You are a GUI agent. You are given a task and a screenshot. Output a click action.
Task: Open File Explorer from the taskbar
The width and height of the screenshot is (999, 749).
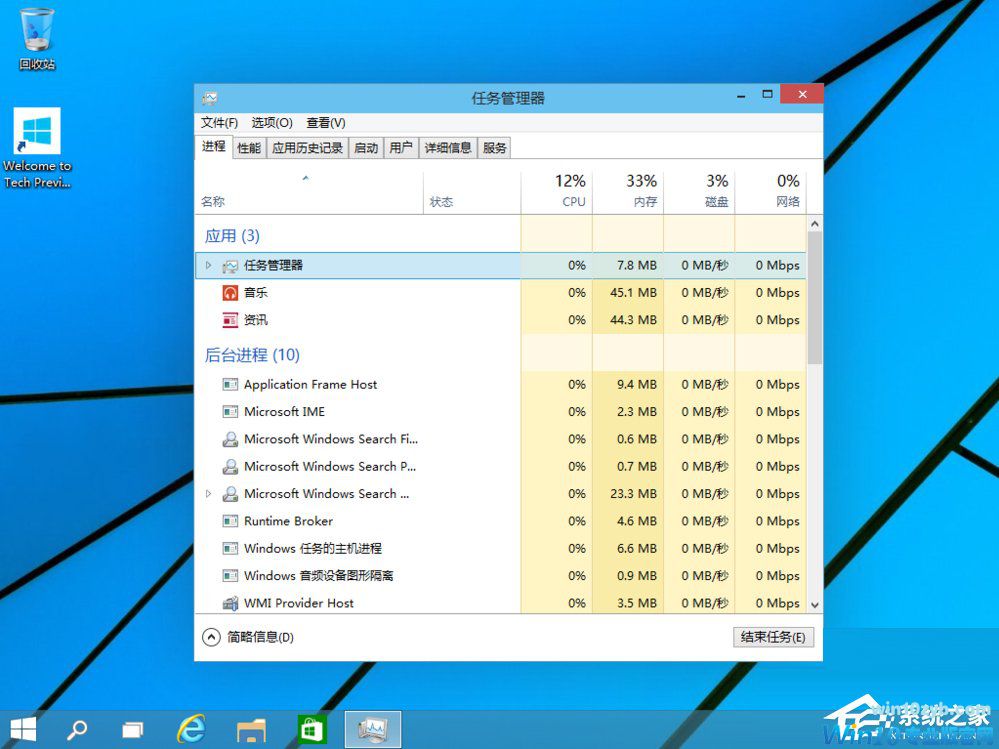(250, 728)
